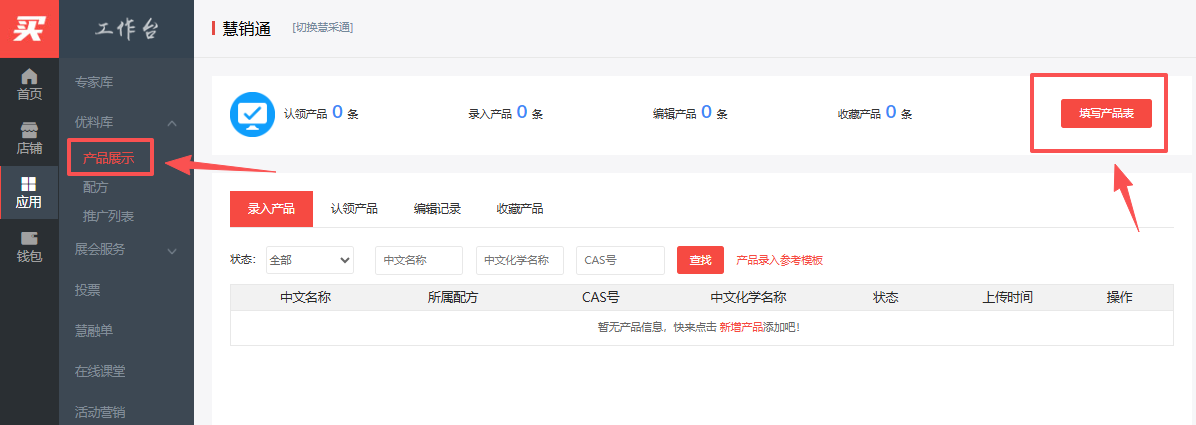Expand the 展会服务 menu chevron
This screenshot has width=1196, height=425.
point(172,250)
